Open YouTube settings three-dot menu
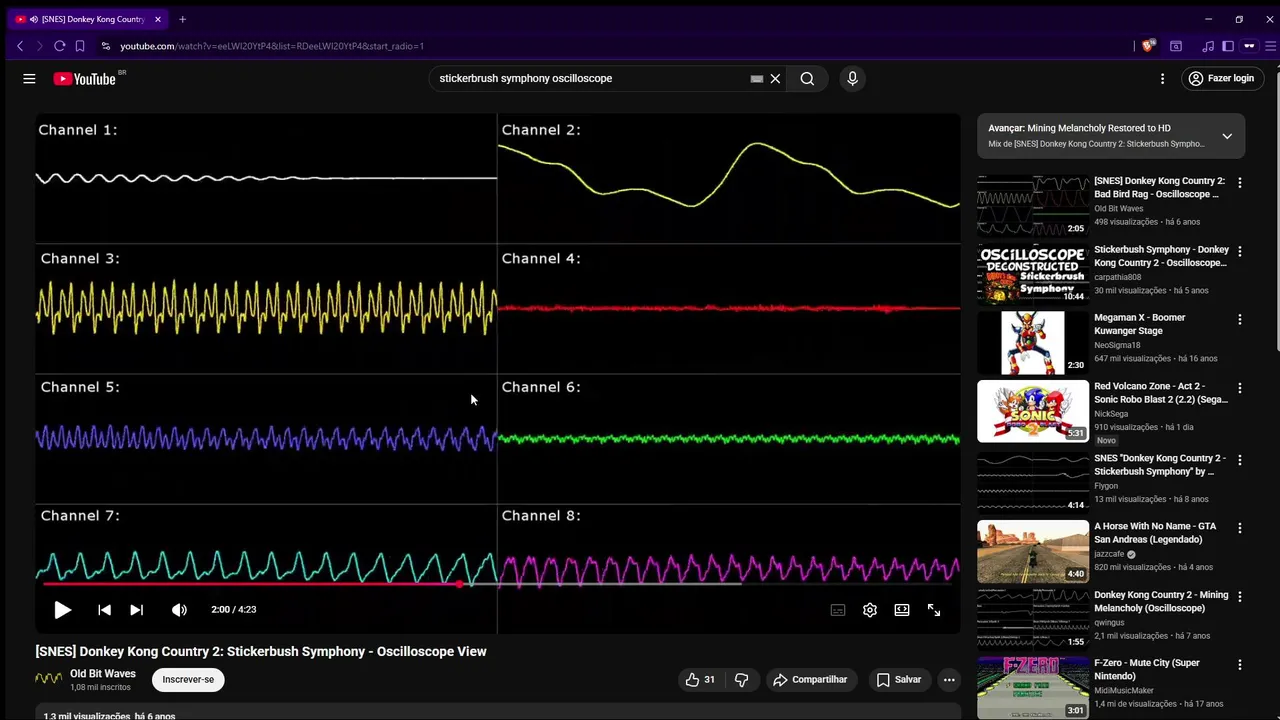 (1162, 78)
